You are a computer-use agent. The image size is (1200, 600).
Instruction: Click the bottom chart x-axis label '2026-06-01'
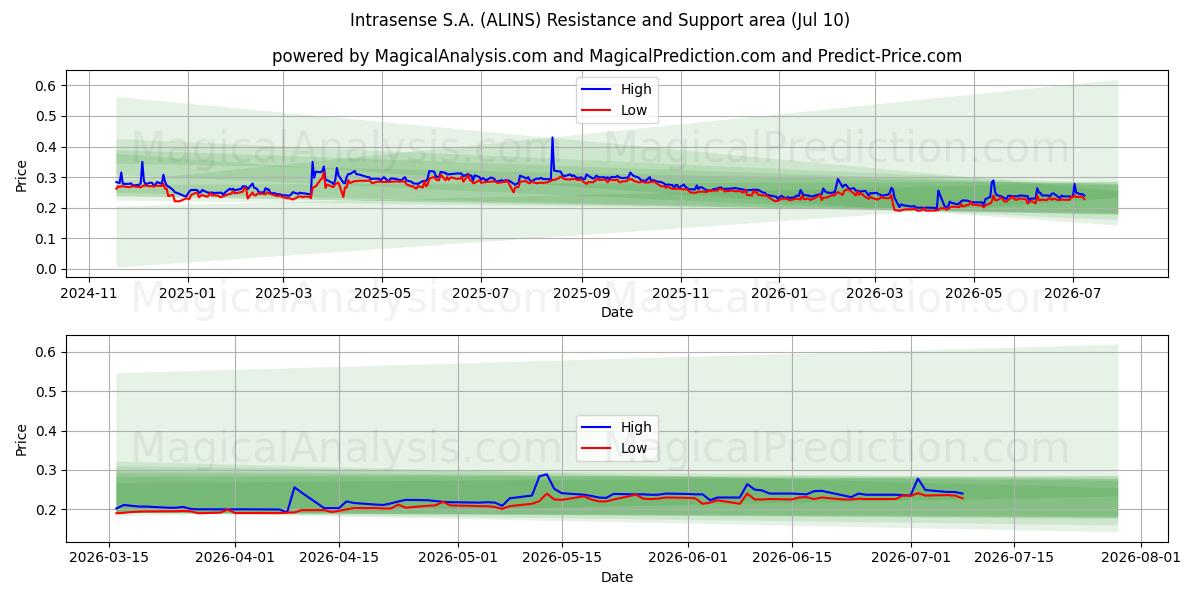(688, 559)
